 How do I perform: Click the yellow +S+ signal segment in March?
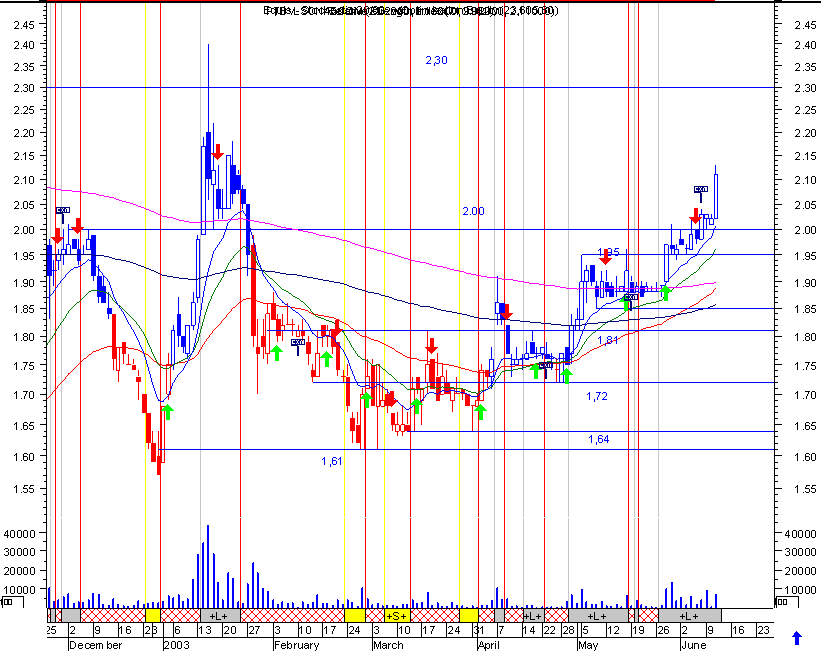point(397,616)
